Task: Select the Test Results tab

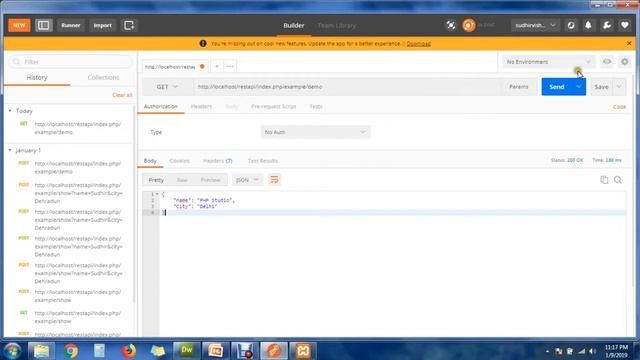Action: click(x=262, y=161)
